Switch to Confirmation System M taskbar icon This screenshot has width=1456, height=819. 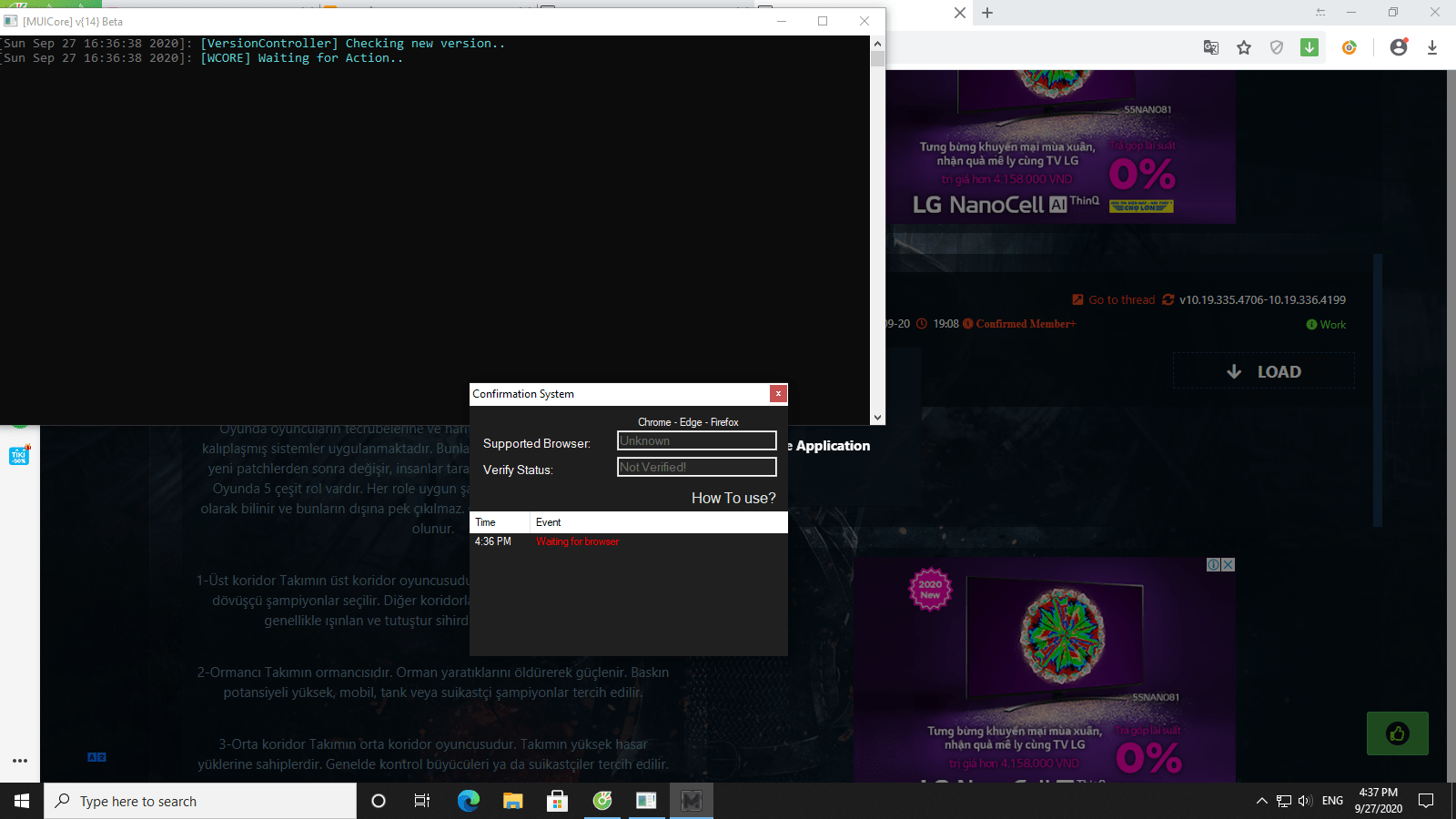click(692, 801)
